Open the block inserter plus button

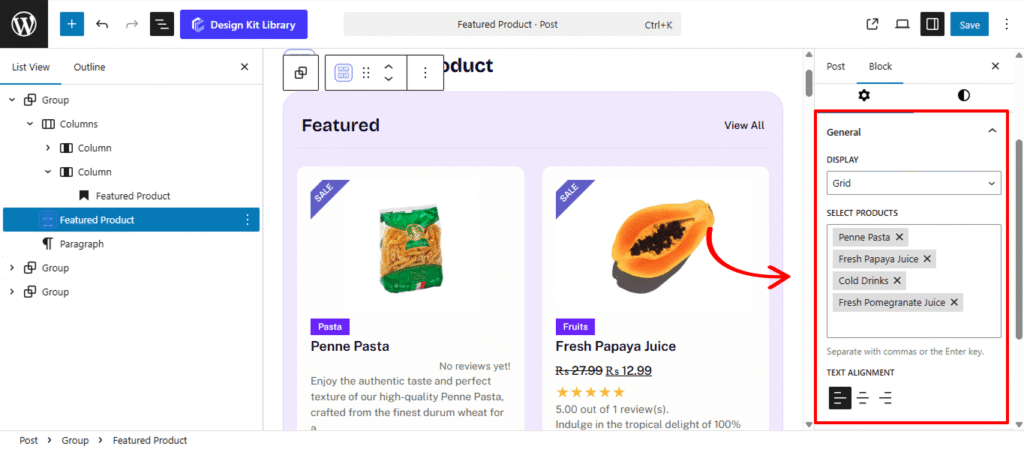[x=72, y=24]
